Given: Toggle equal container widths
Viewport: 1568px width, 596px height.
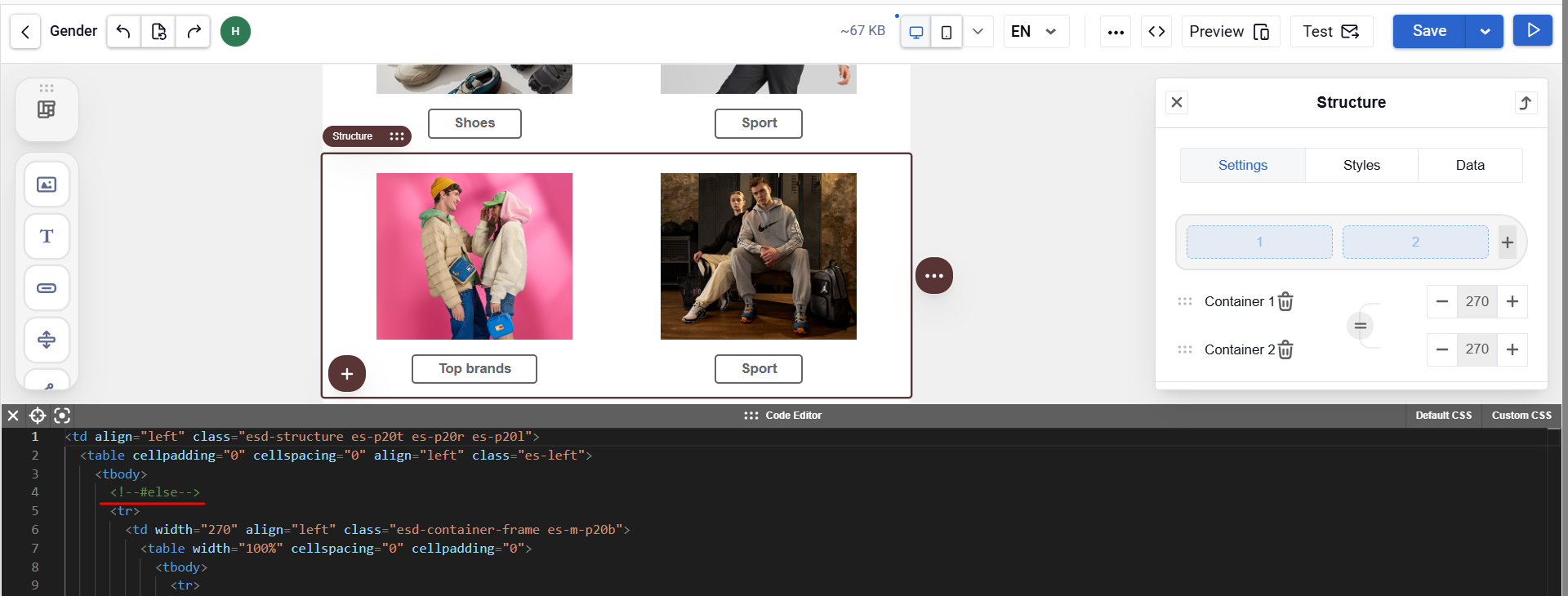Looking at the screenshot, I should 1361,326.
